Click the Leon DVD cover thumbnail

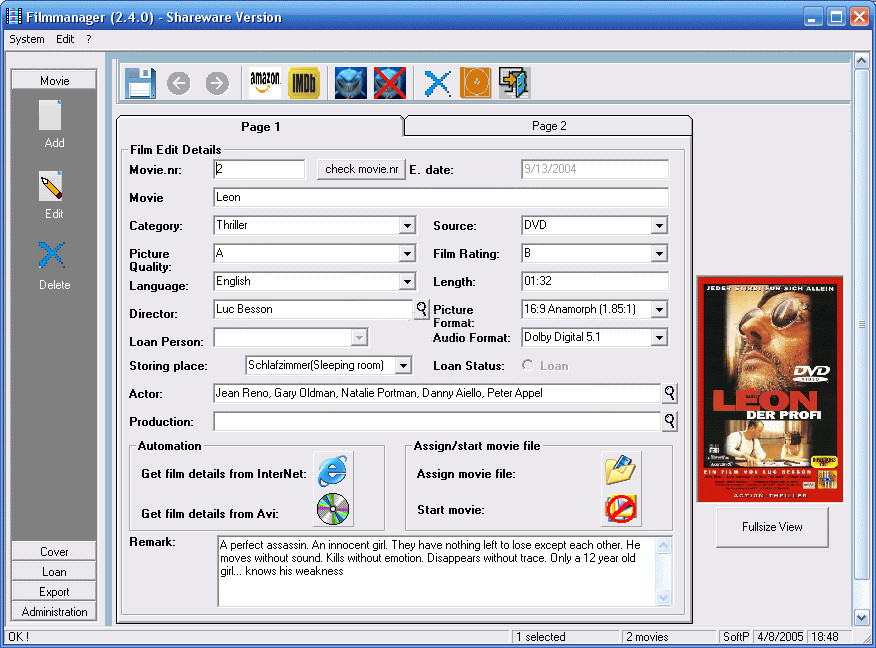coord(770,389)
